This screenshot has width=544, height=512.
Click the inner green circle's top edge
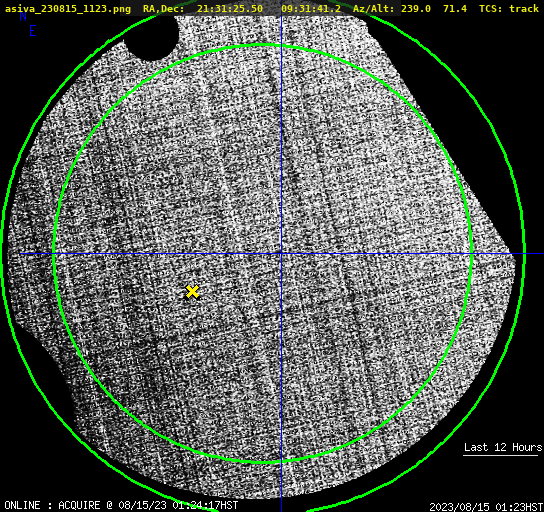click(263, 45)
